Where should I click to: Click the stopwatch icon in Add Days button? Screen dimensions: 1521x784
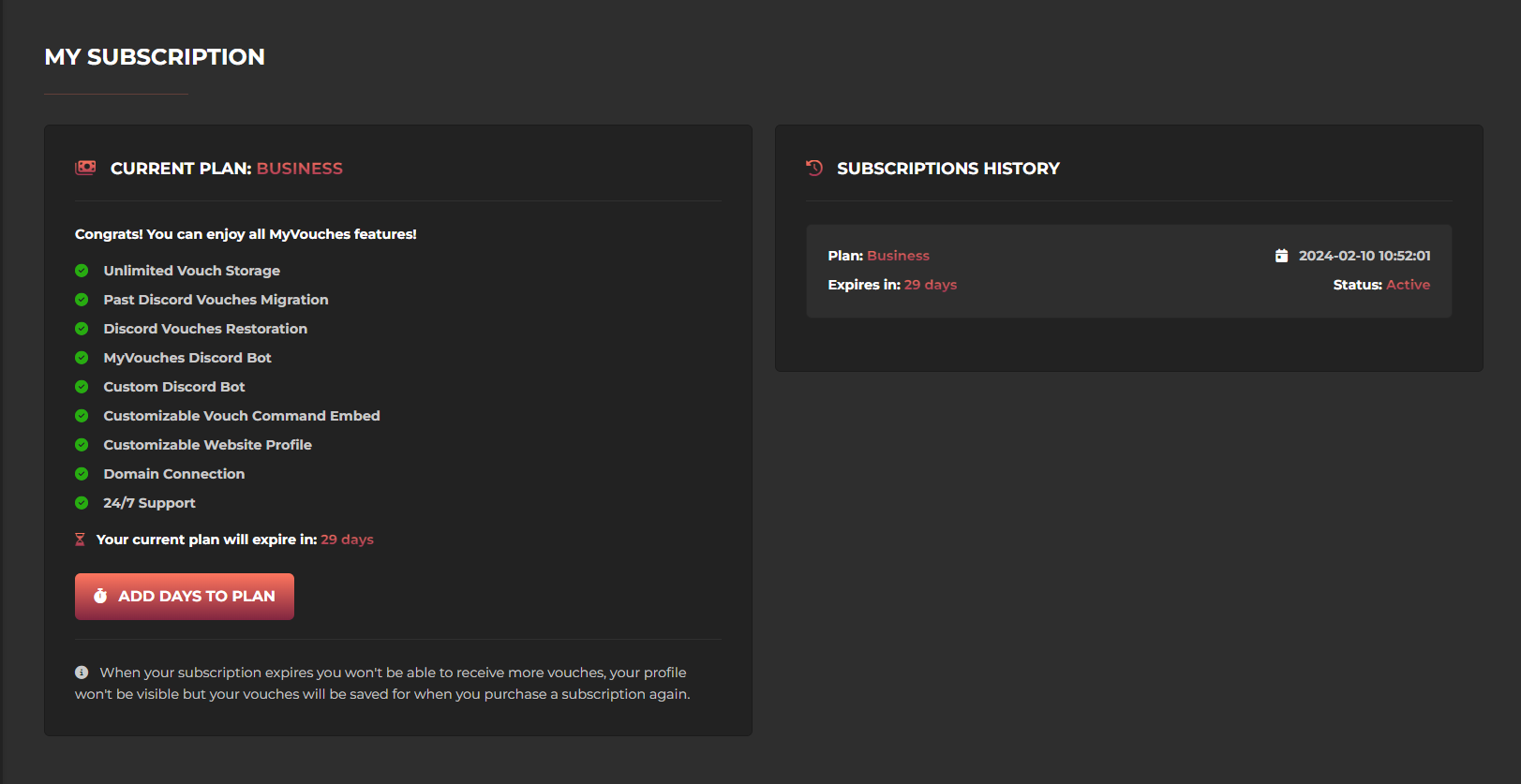[100, 596]
